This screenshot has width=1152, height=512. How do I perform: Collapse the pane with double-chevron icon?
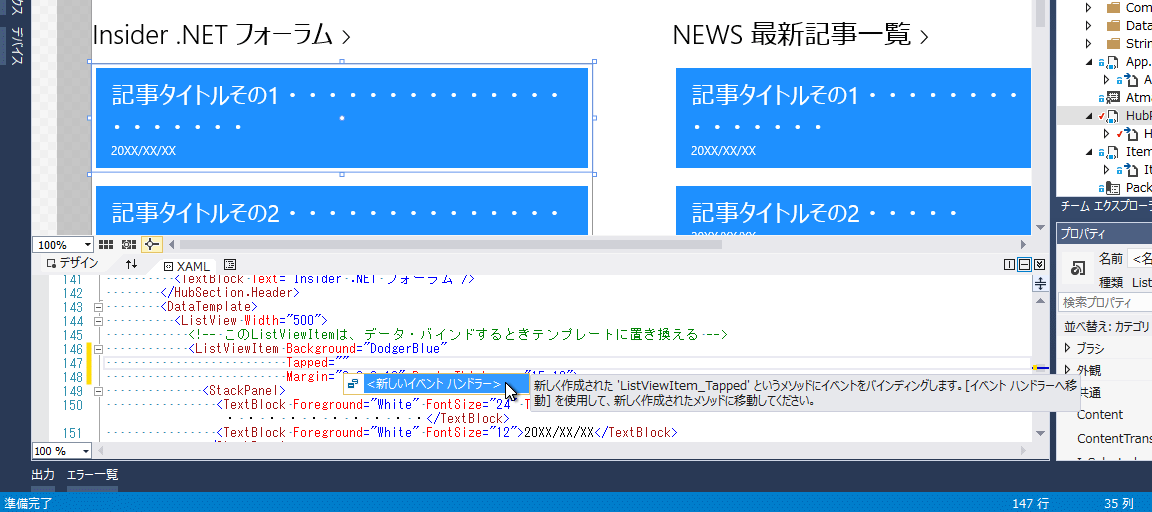pos(1039,264)
